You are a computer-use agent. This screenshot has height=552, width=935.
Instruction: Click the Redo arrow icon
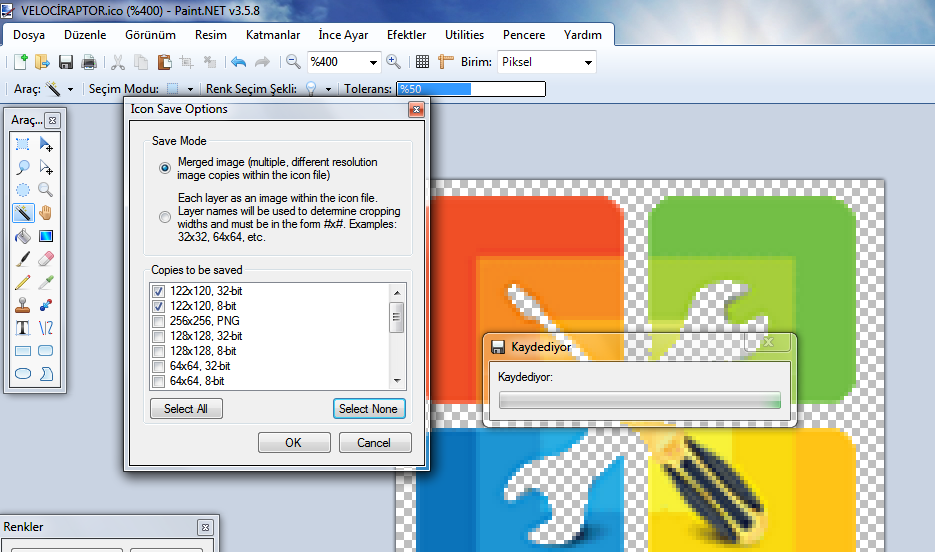262,62
